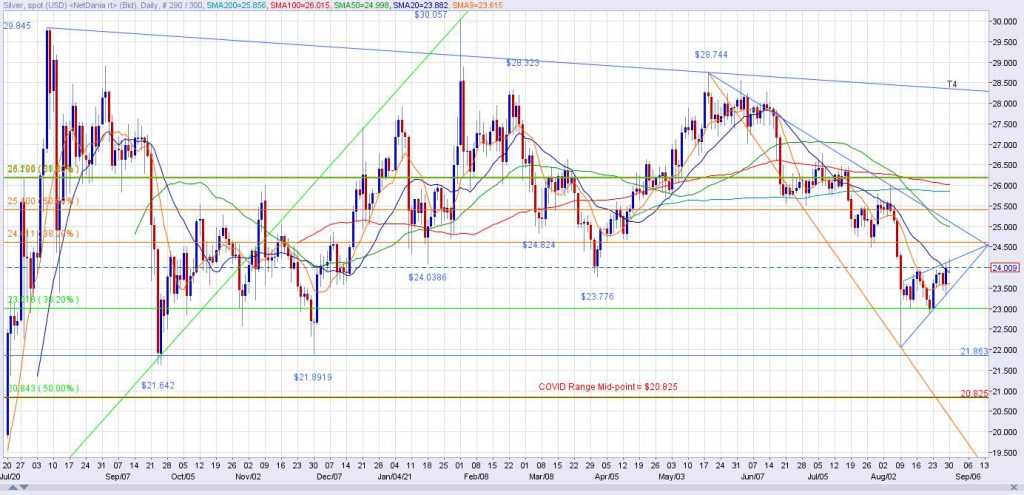
Task: Click the 21.863 support level label
Action: click(x=974, y=351)
